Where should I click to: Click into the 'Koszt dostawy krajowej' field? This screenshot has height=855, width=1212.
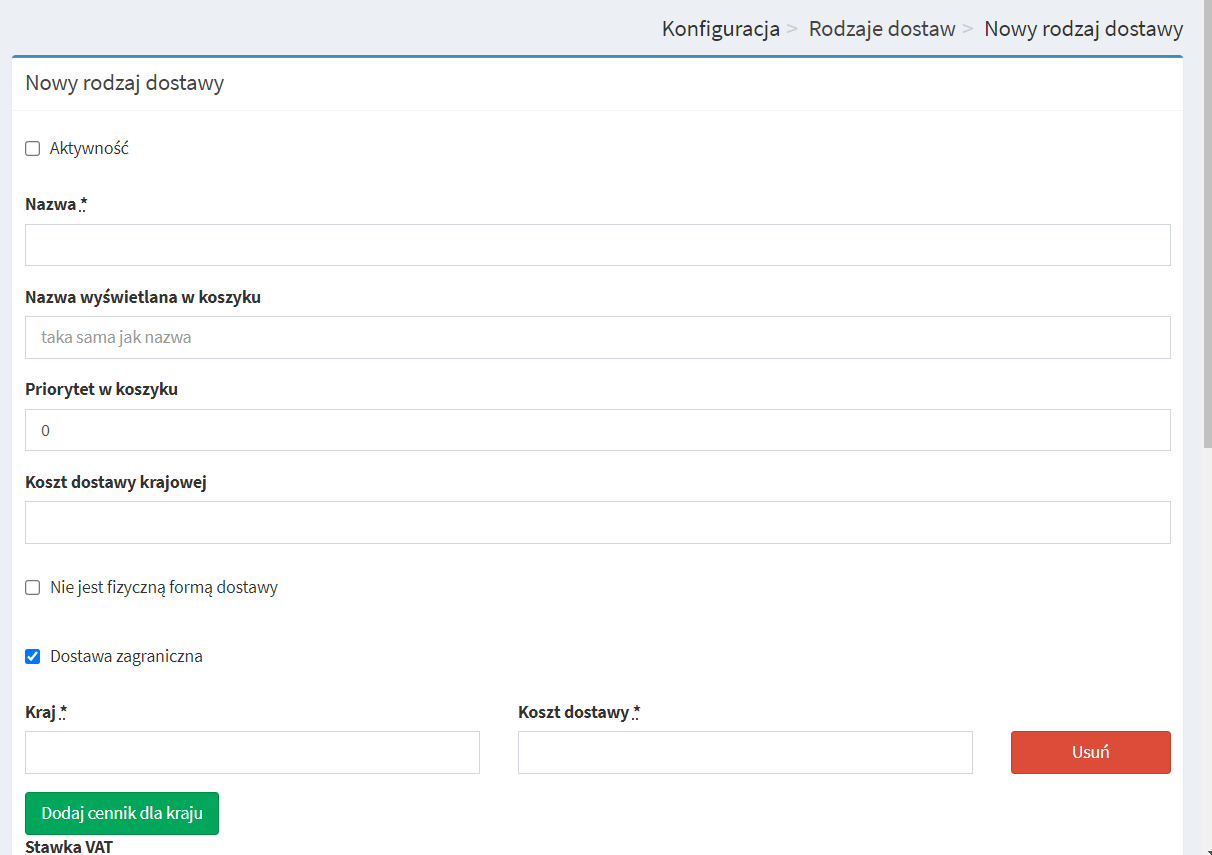[598, 523]
